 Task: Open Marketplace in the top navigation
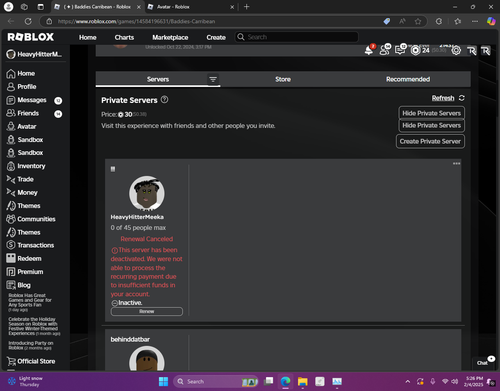(170, 37)
